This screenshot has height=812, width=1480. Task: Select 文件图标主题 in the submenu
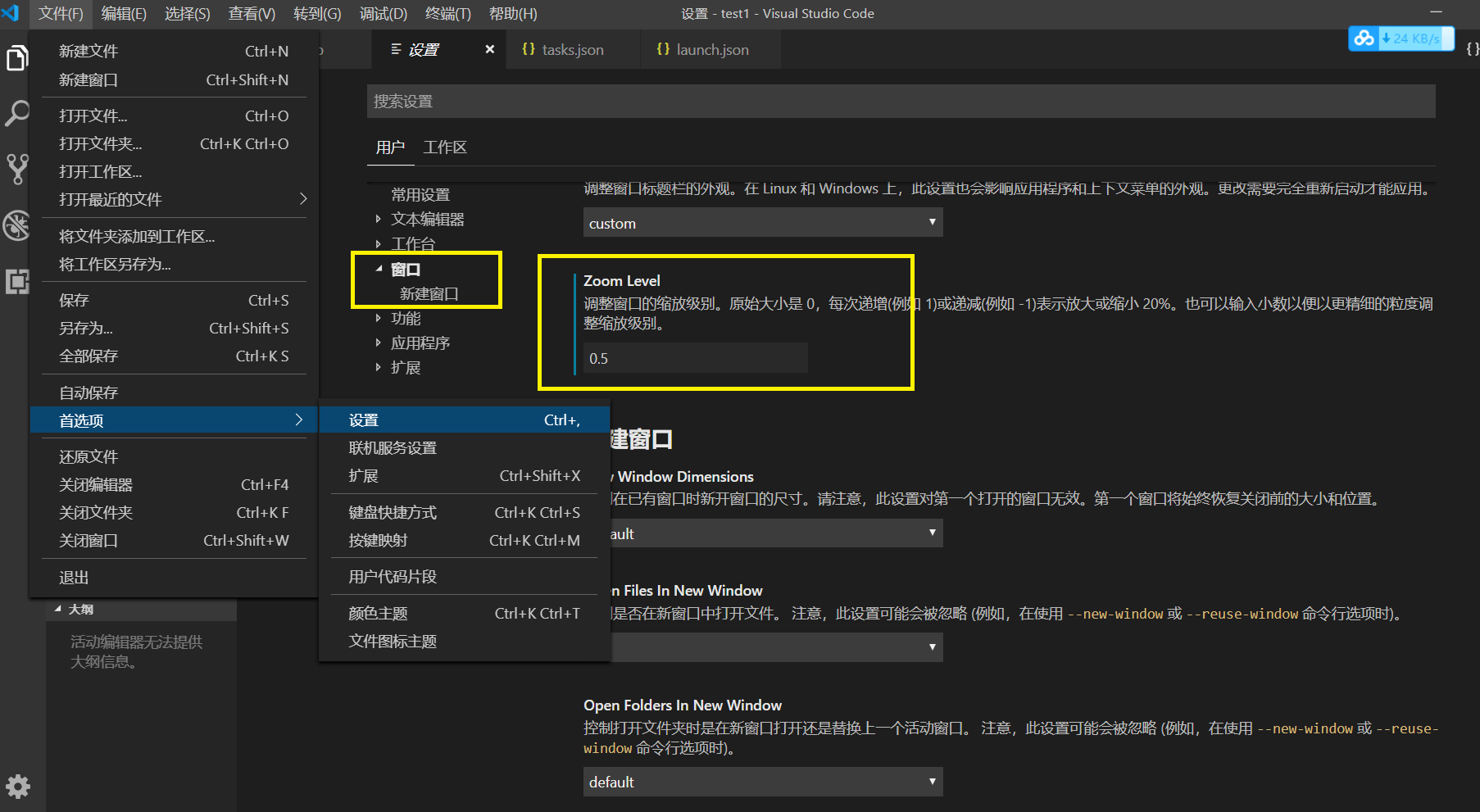pos(465,641)
